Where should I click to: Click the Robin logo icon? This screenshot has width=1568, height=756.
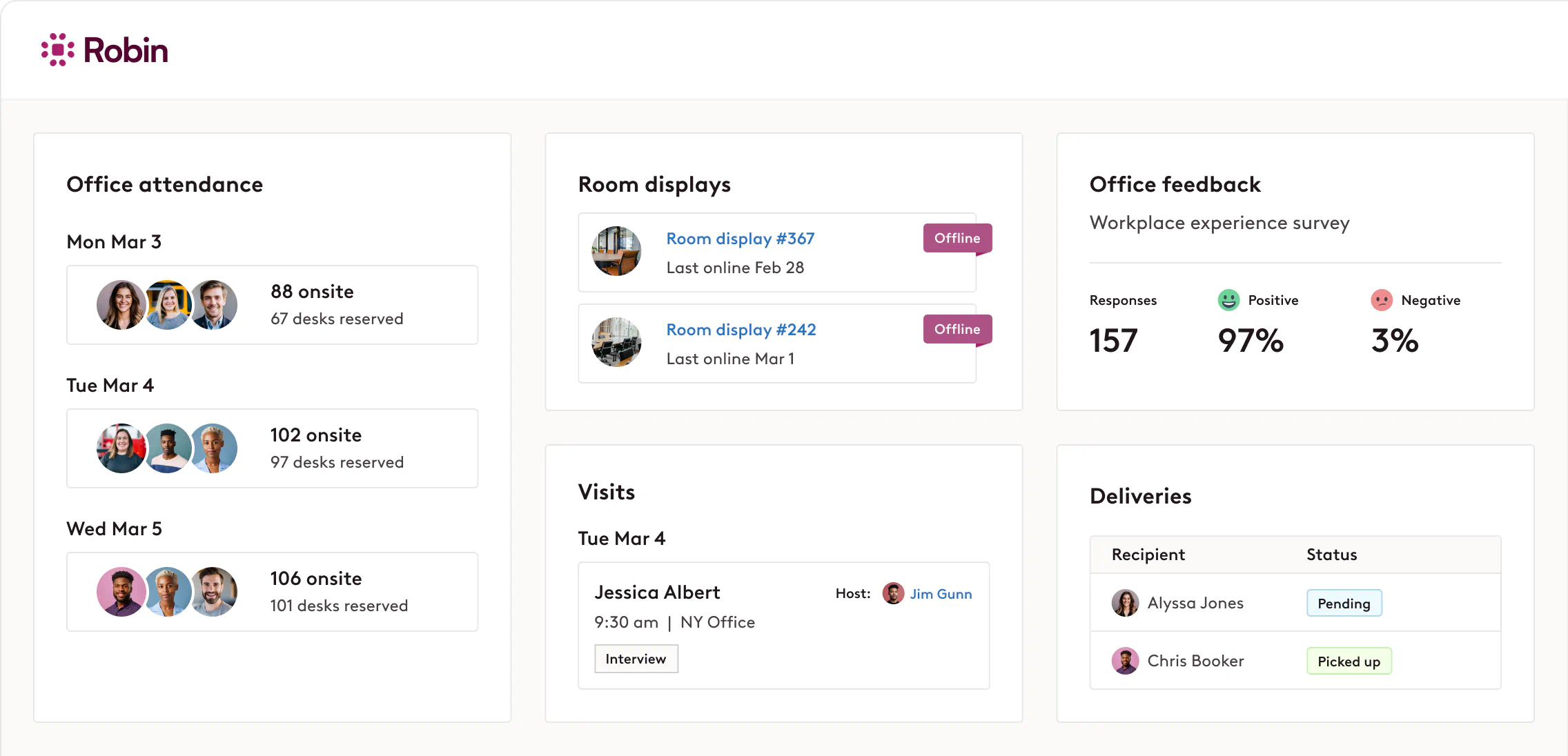click(58, 49)
